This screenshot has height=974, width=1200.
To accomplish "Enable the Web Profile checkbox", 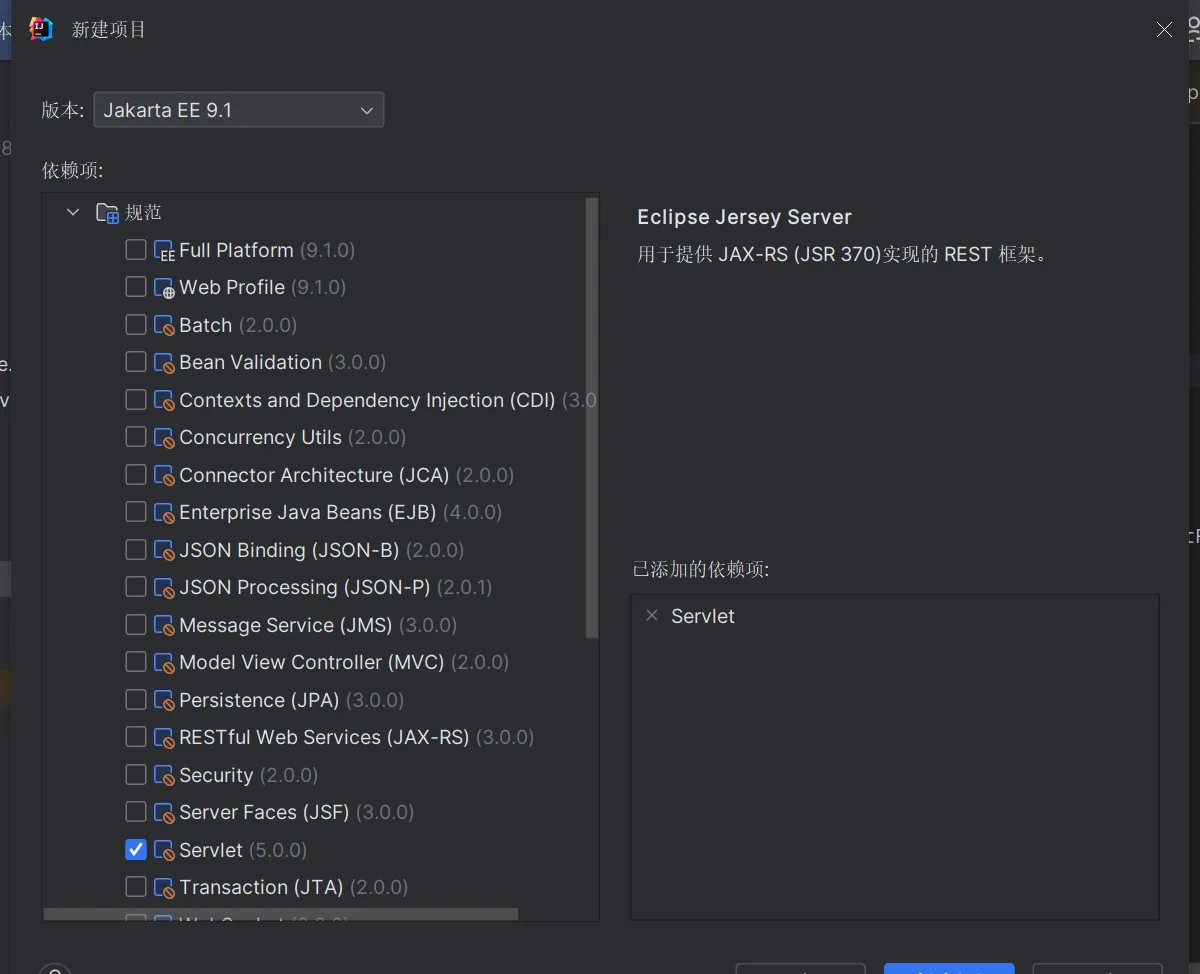I will [x=136, y=287].
